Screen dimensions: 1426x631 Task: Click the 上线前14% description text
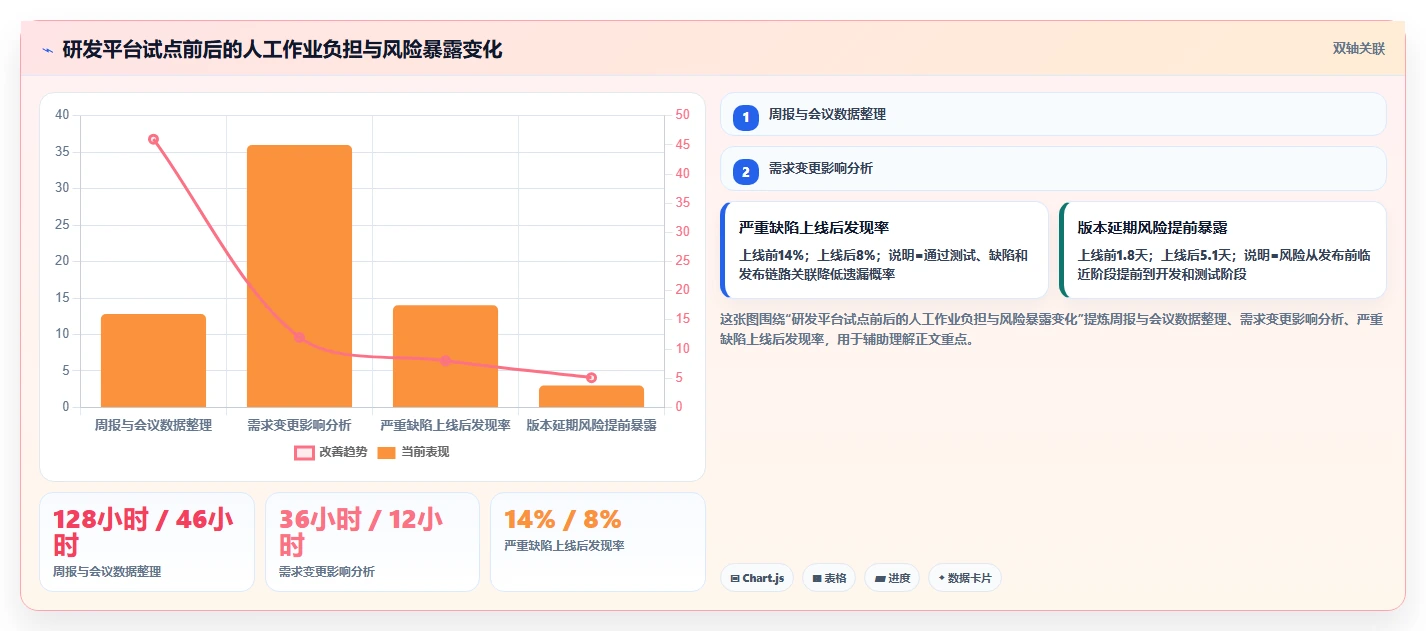point(883,264)
